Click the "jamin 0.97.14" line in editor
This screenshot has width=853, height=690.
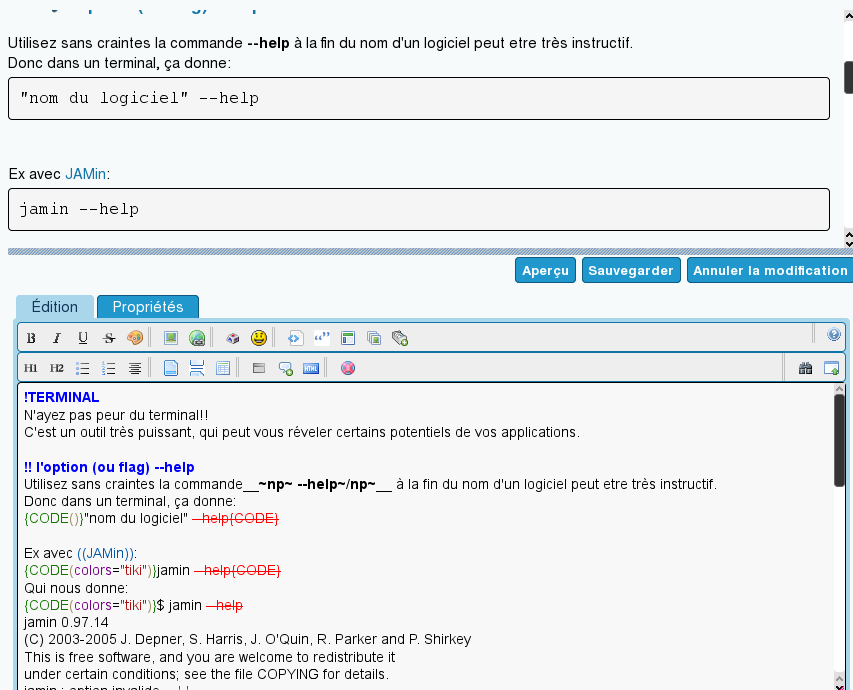click(x=66, y=623)
